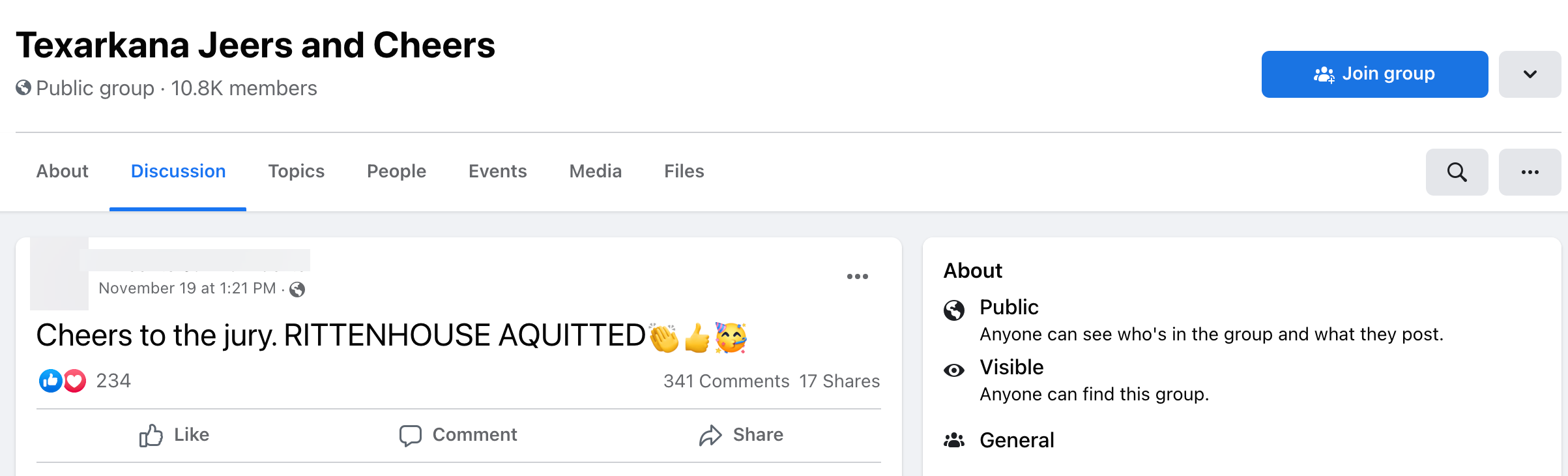
Task: Click the group search magnifier icon
Action: pyautogui.click(x=1457, y=172)
